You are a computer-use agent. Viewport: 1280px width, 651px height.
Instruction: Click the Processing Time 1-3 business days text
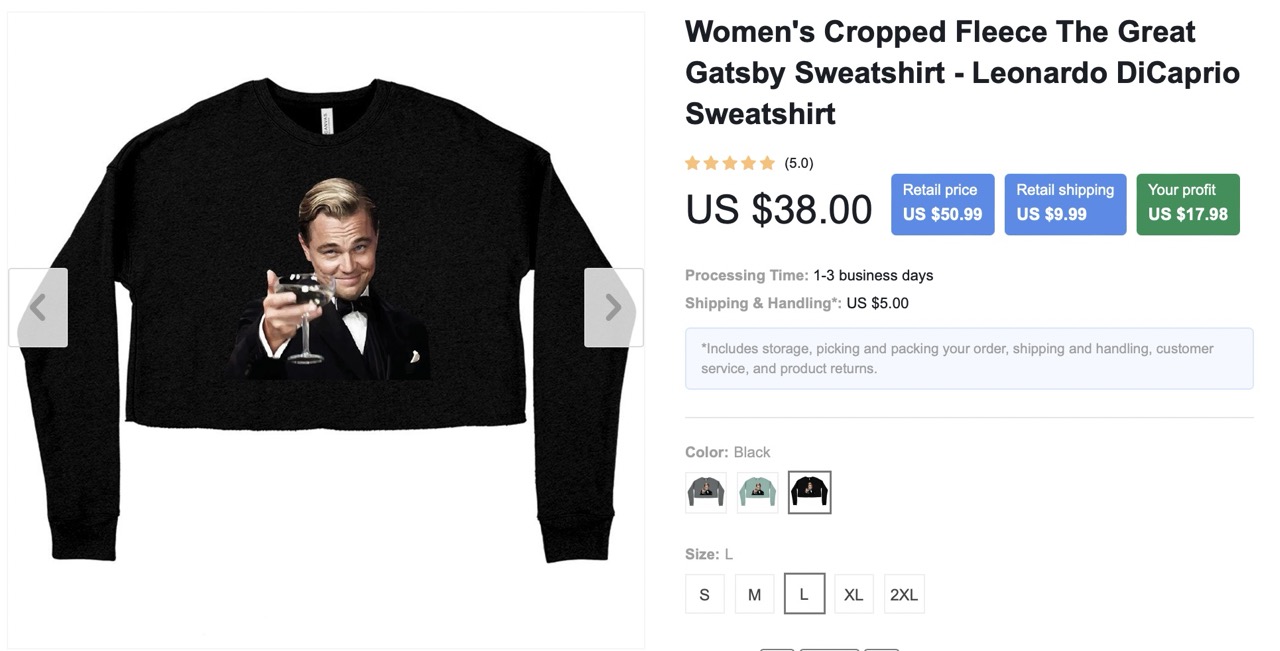809,275
